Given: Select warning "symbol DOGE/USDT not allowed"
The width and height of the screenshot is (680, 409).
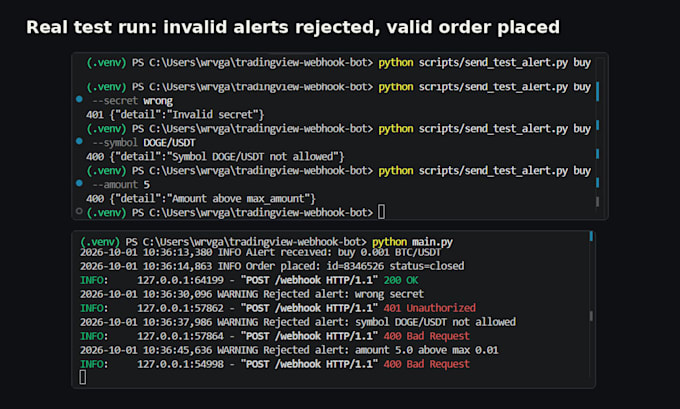Looking at the screenshot, I should coord(435,322).
